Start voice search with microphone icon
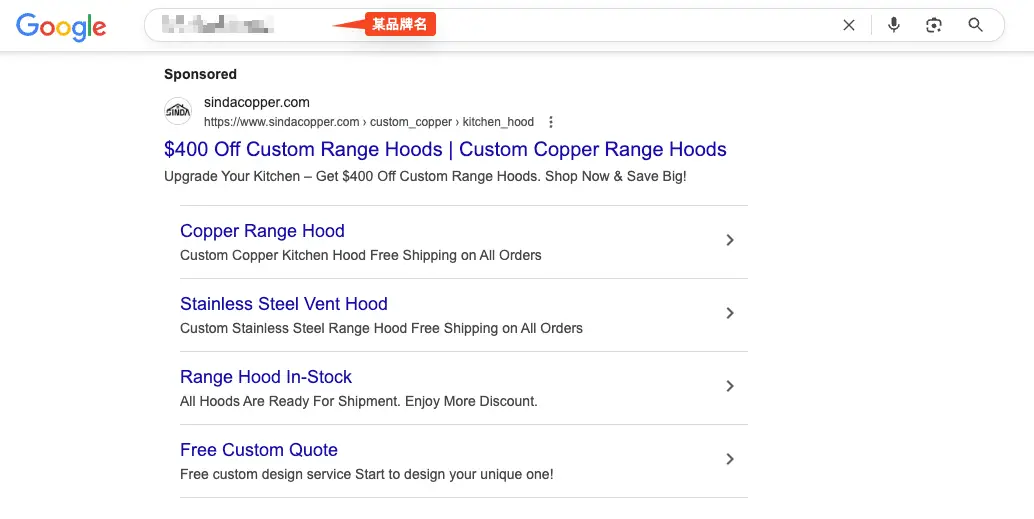 (894, 25)
